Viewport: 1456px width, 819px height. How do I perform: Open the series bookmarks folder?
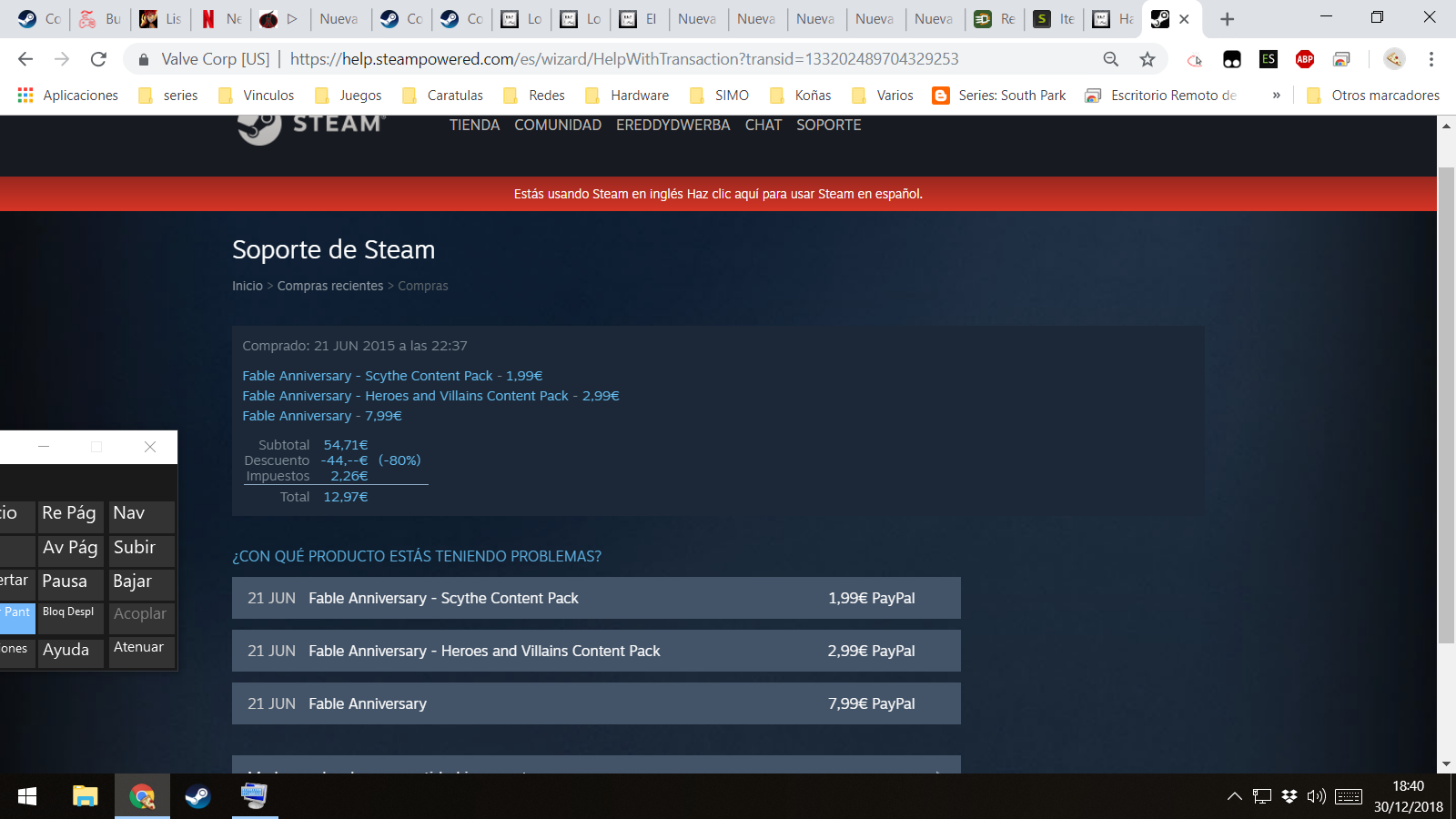(x=168, y=96)
